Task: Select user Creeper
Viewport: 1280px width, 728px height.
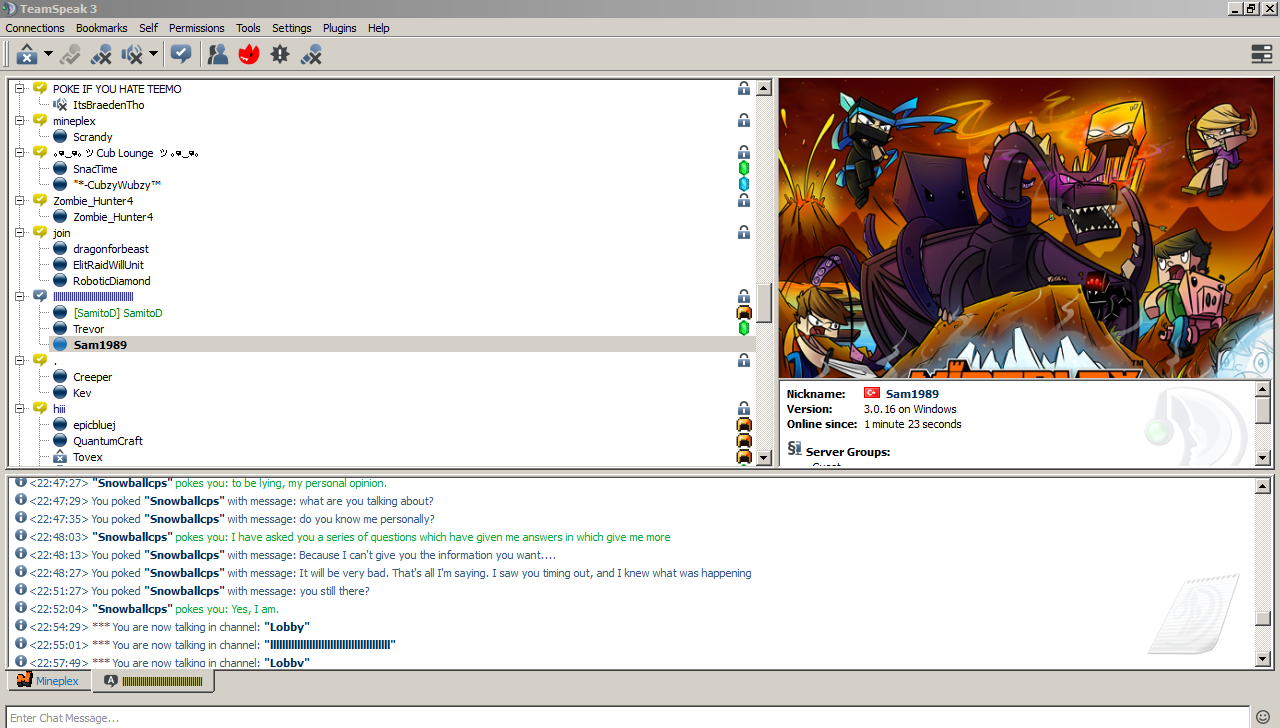Action: (93, 377)
